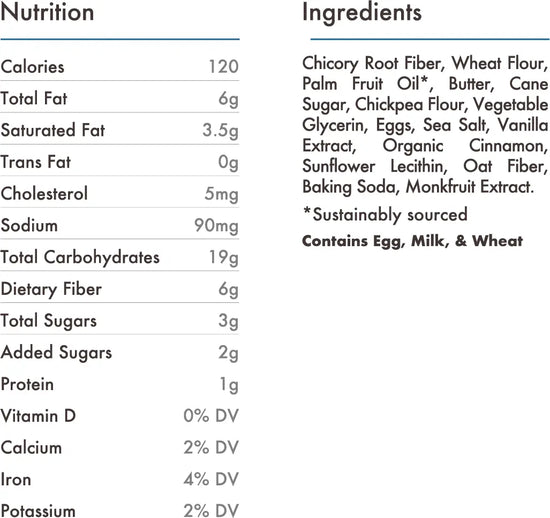The image size is (550, 518).
Task: Click the Ingredients heading
Action: pos(362,14)
